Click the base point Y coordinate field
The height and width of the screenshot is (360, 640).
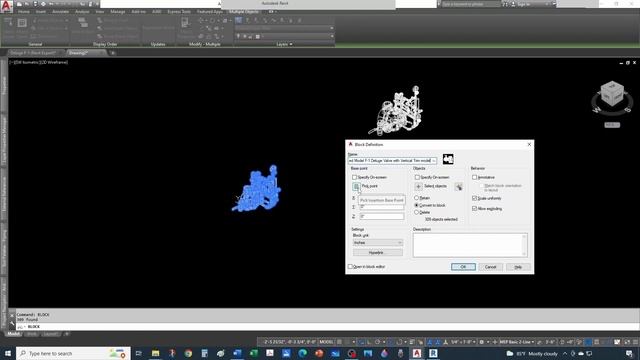tap(382, 207)
